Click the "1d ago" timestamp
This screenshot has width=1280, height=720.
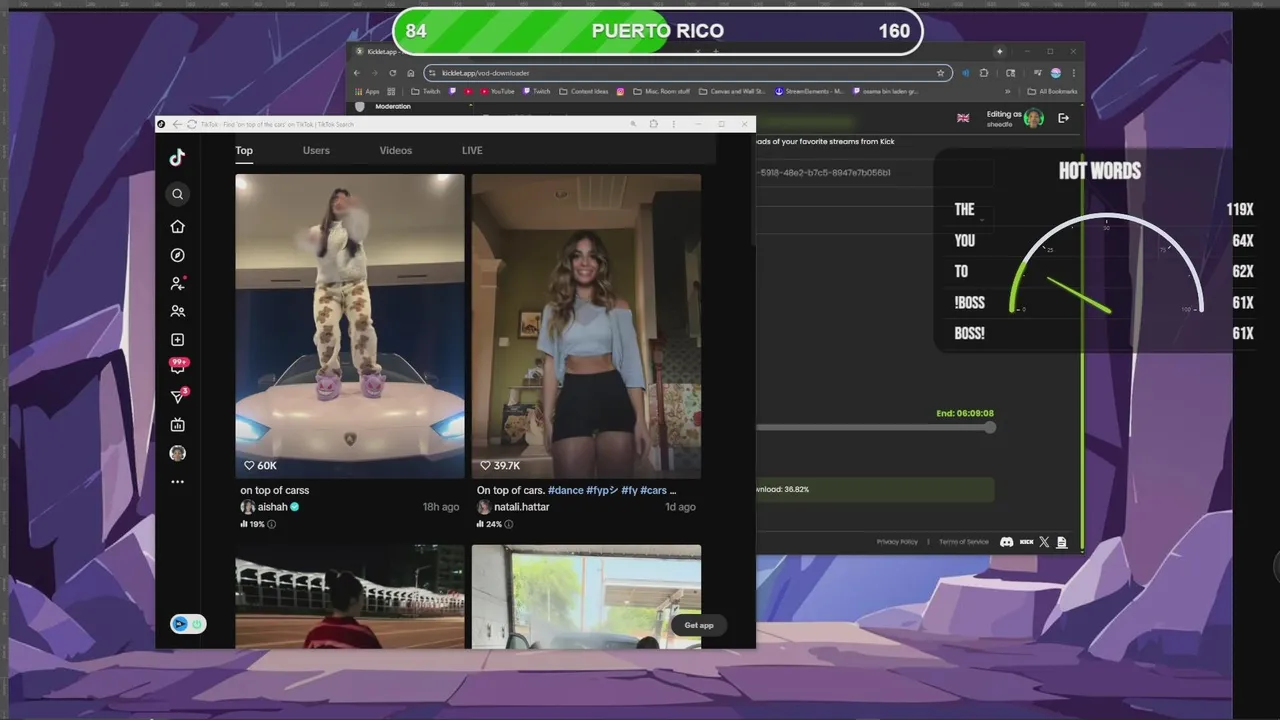(681, 507)
